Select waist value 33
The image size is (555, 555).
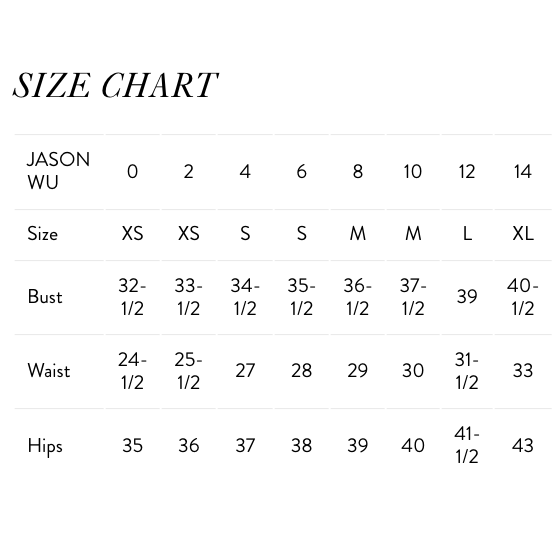(x=523, y=371)
